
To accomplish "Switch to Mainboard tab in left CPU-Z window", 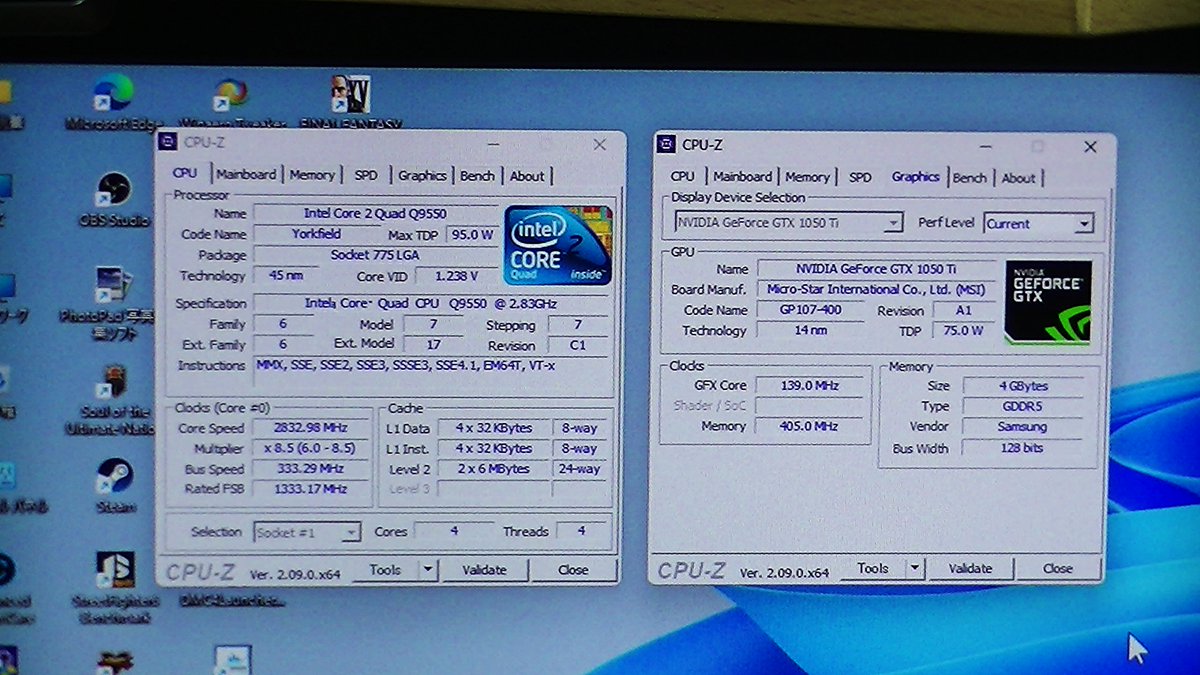I will pos(245,174).
